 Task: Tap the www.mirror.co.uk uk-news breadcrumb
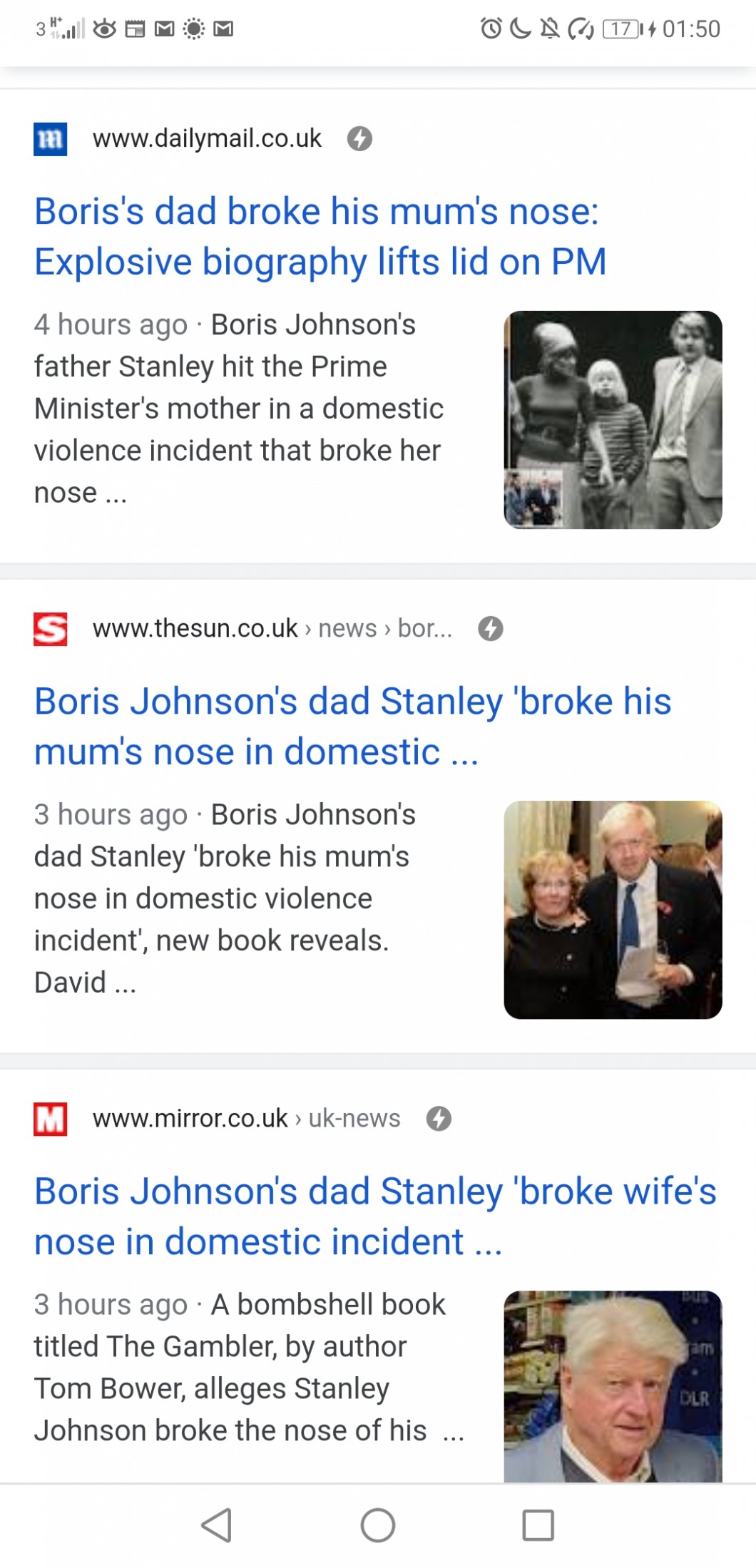coord(246,1119)
